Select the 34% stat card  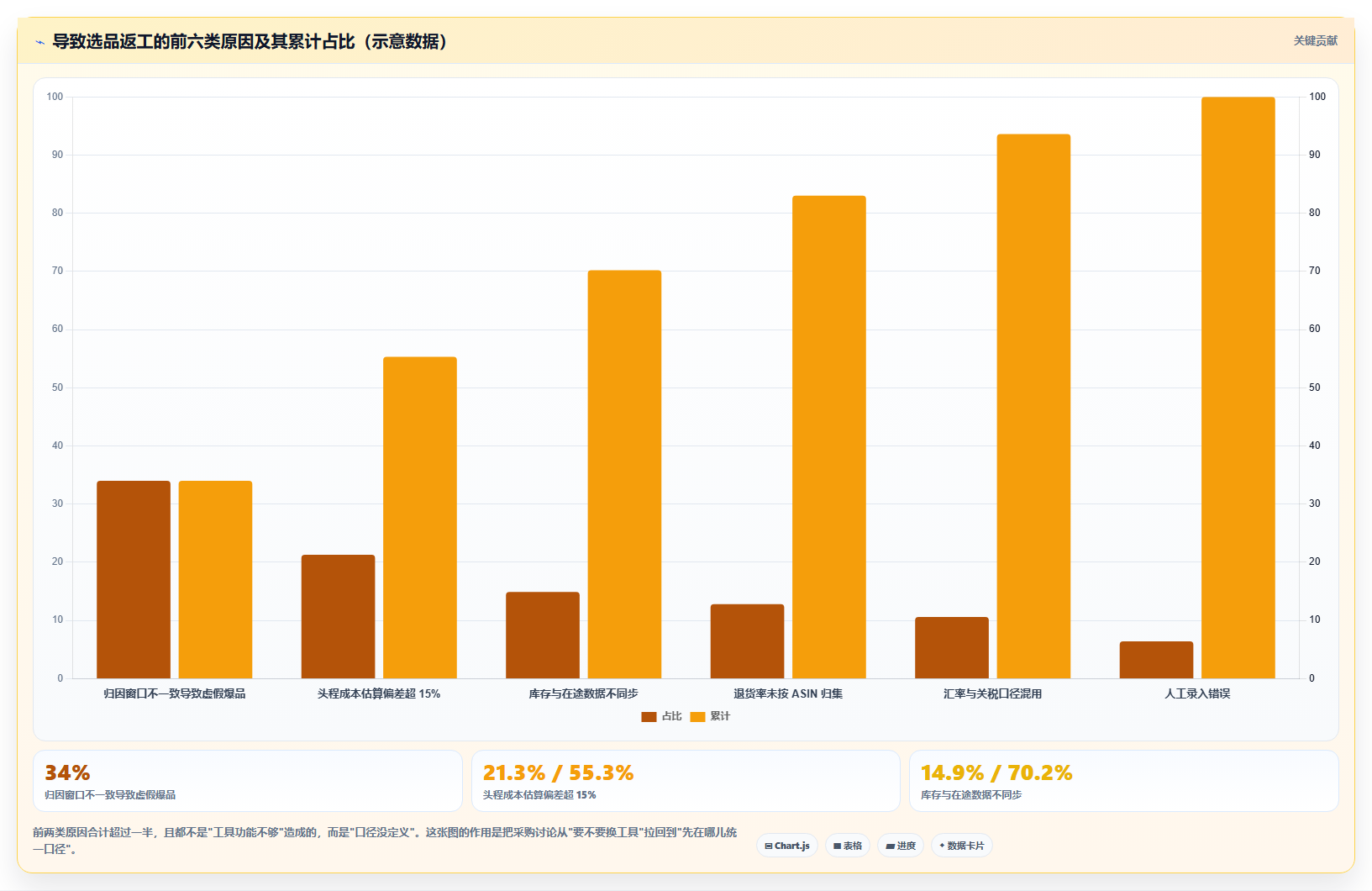[248, 781]
